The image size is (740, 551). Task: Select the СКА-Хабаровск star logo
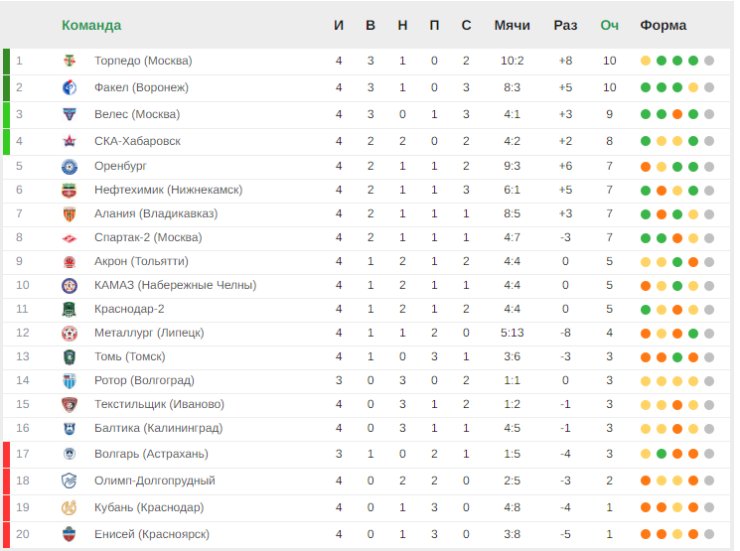(70, 141)
